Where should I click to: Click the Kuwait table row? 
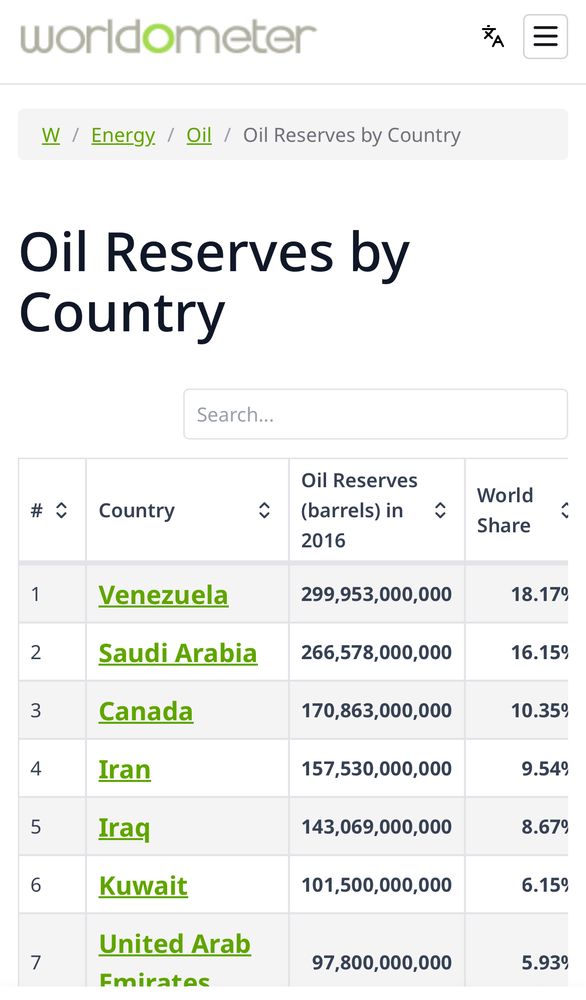click(x=143, y=884)
